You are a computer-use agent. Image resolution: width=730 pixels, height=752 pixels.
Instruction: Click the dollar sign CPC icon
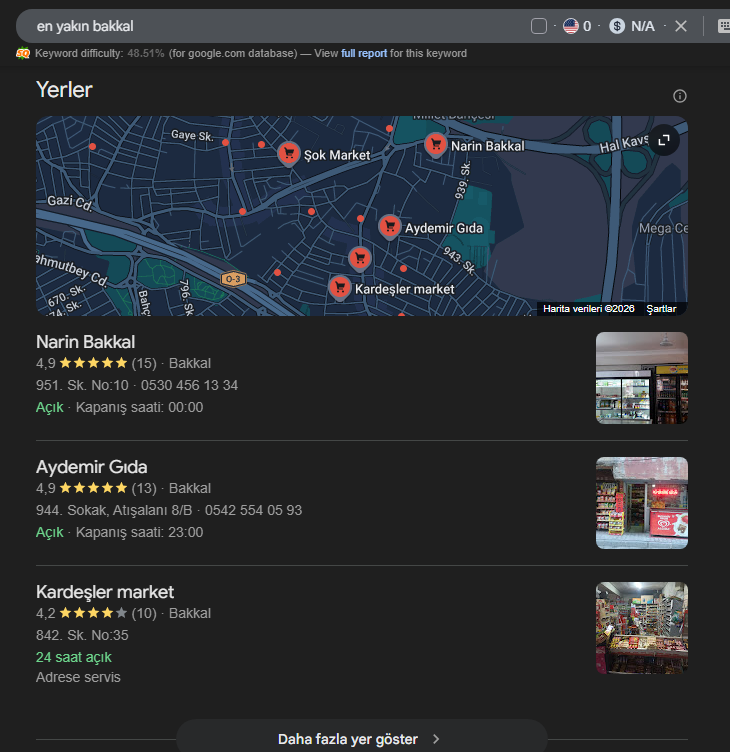point(617,26)
